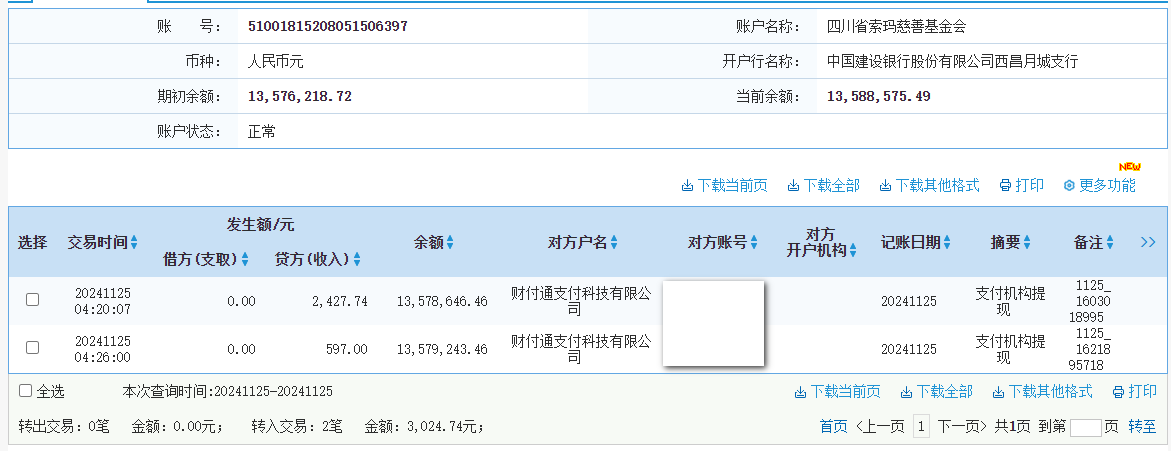Viewport: 1171px width, 451px height.
Task: Sort by 备注 column arrows
Action: coord(1110,243)
